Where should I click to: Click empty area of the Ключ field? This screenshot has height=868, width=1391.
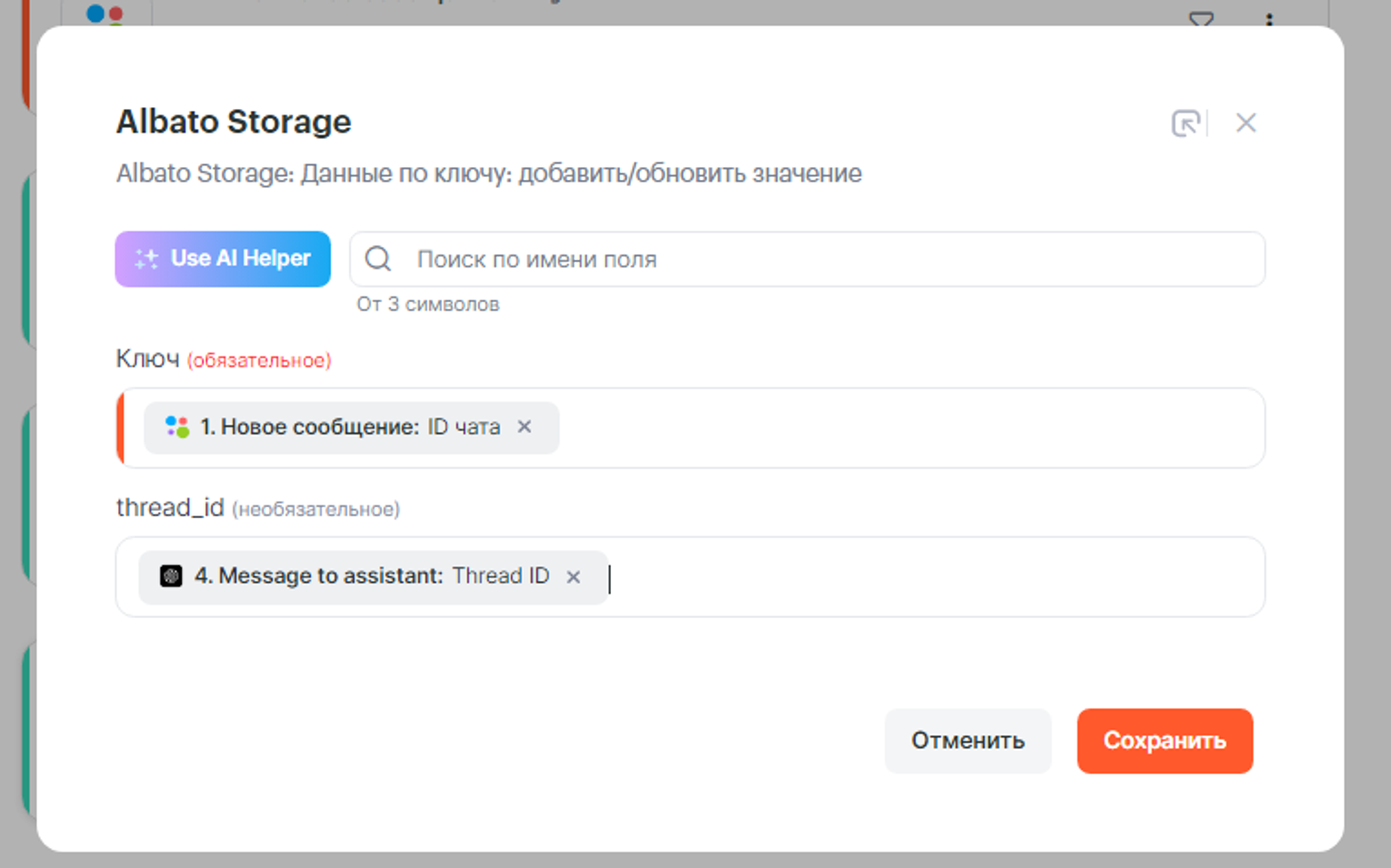[x=909, y=428]
